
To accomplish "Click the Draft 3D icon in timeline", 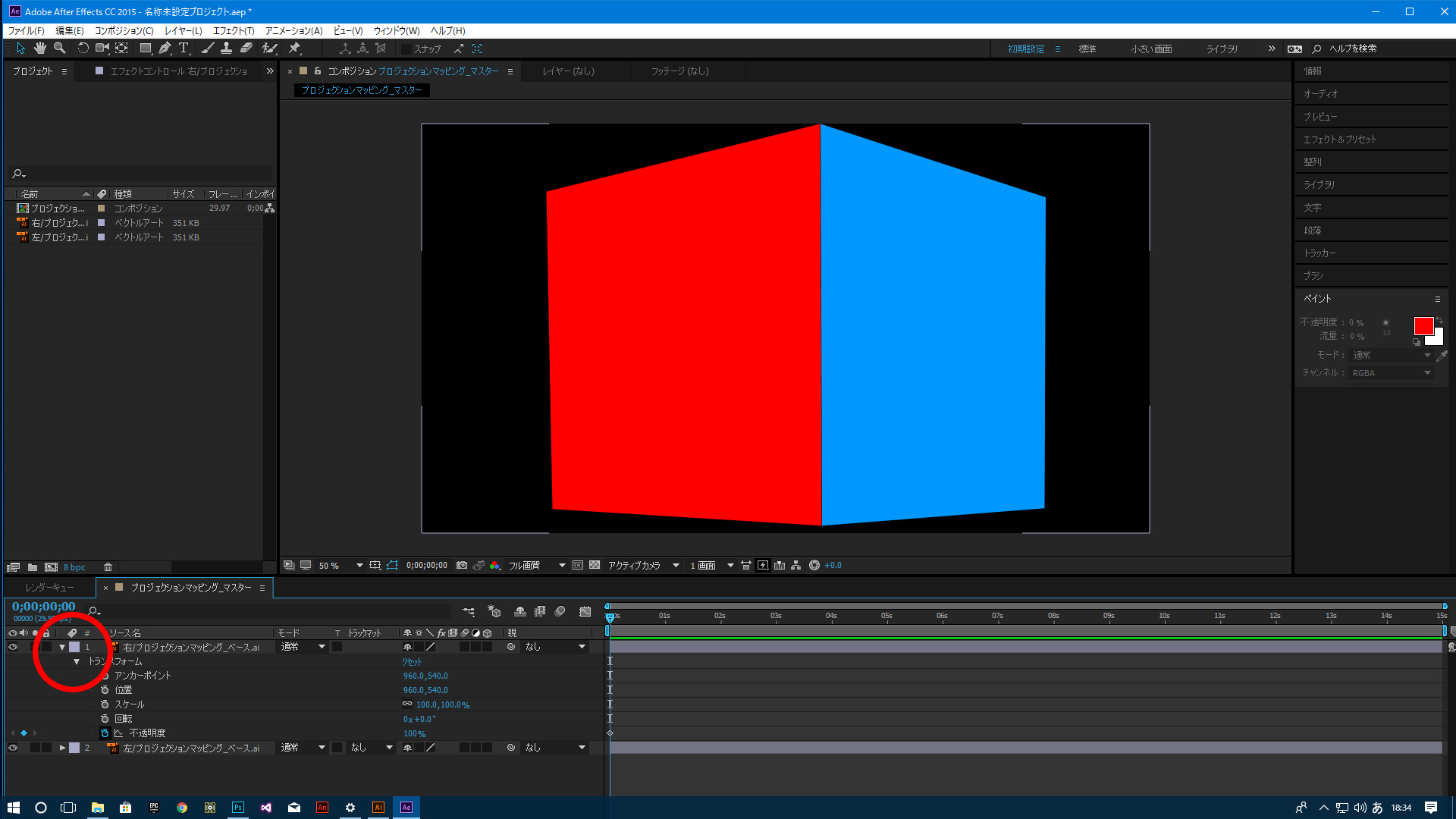I will coord(494,611).
